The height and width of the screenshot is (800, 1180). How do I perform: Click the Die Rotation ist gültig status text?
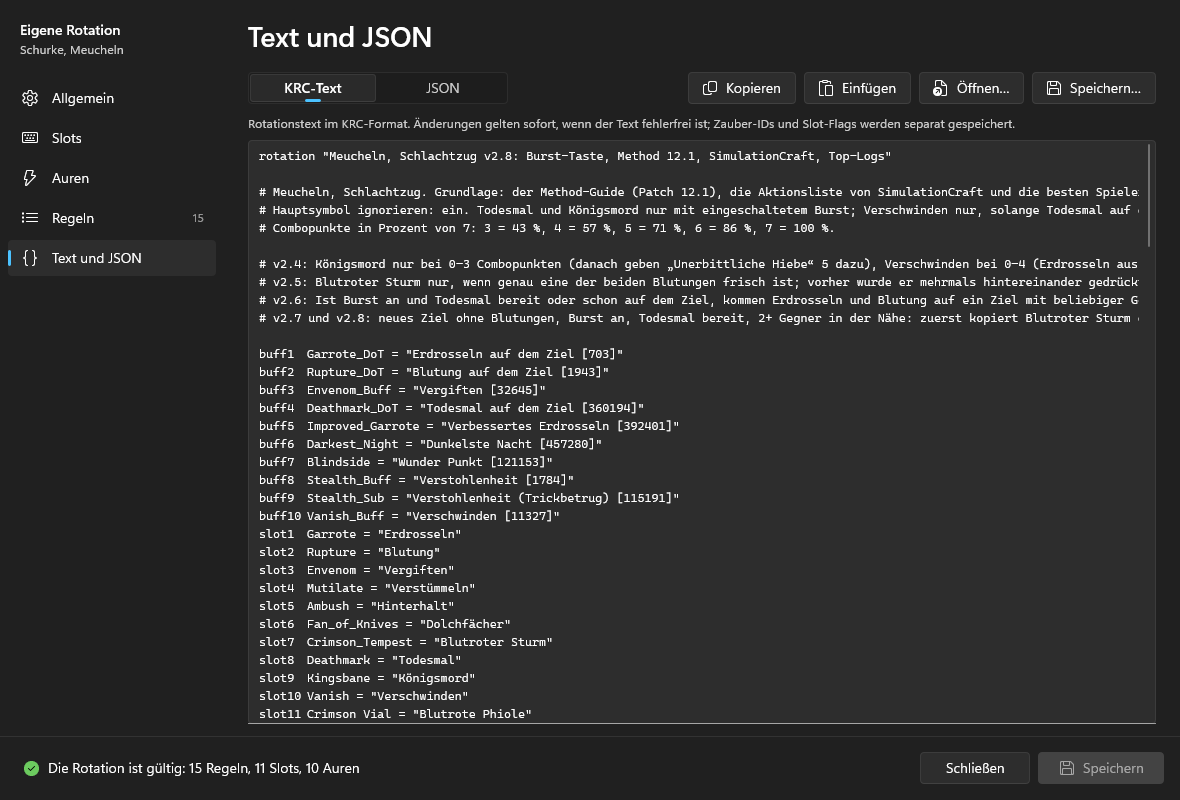tap(204, 768)
